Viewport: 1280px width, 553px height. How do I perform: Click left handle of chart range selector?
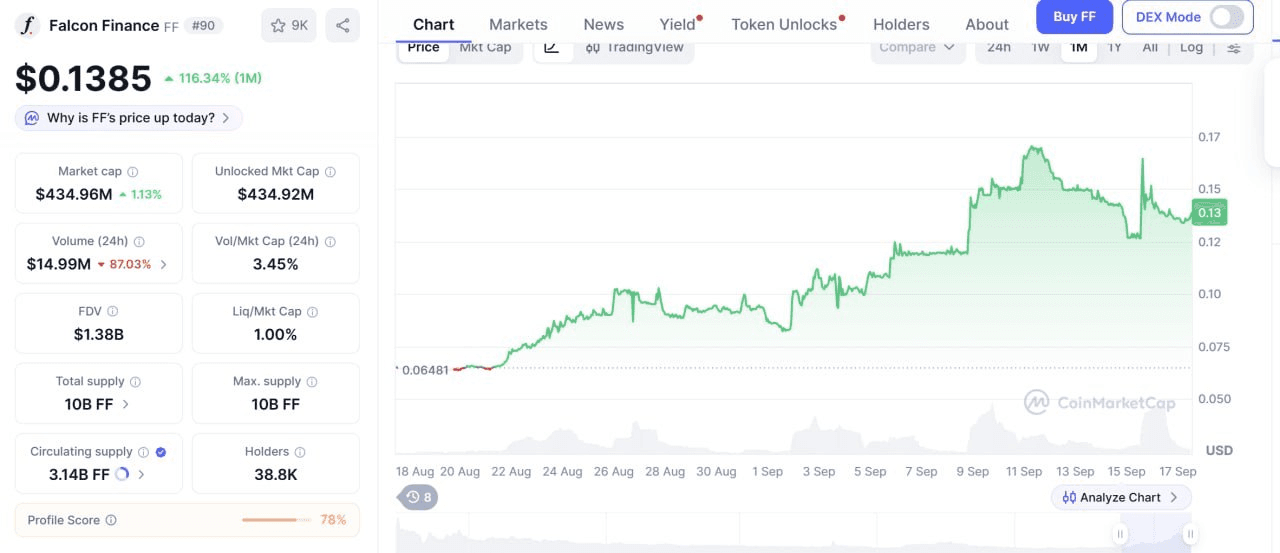(1121, 533)
